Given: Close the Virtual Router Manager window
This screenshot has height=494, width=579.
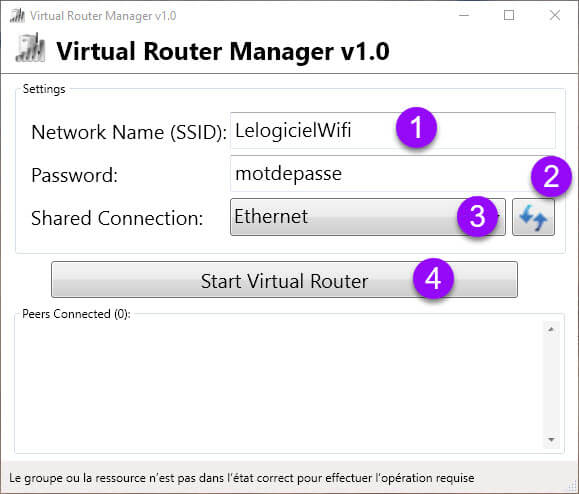Looking at the screenshot, I should point(555,16).
